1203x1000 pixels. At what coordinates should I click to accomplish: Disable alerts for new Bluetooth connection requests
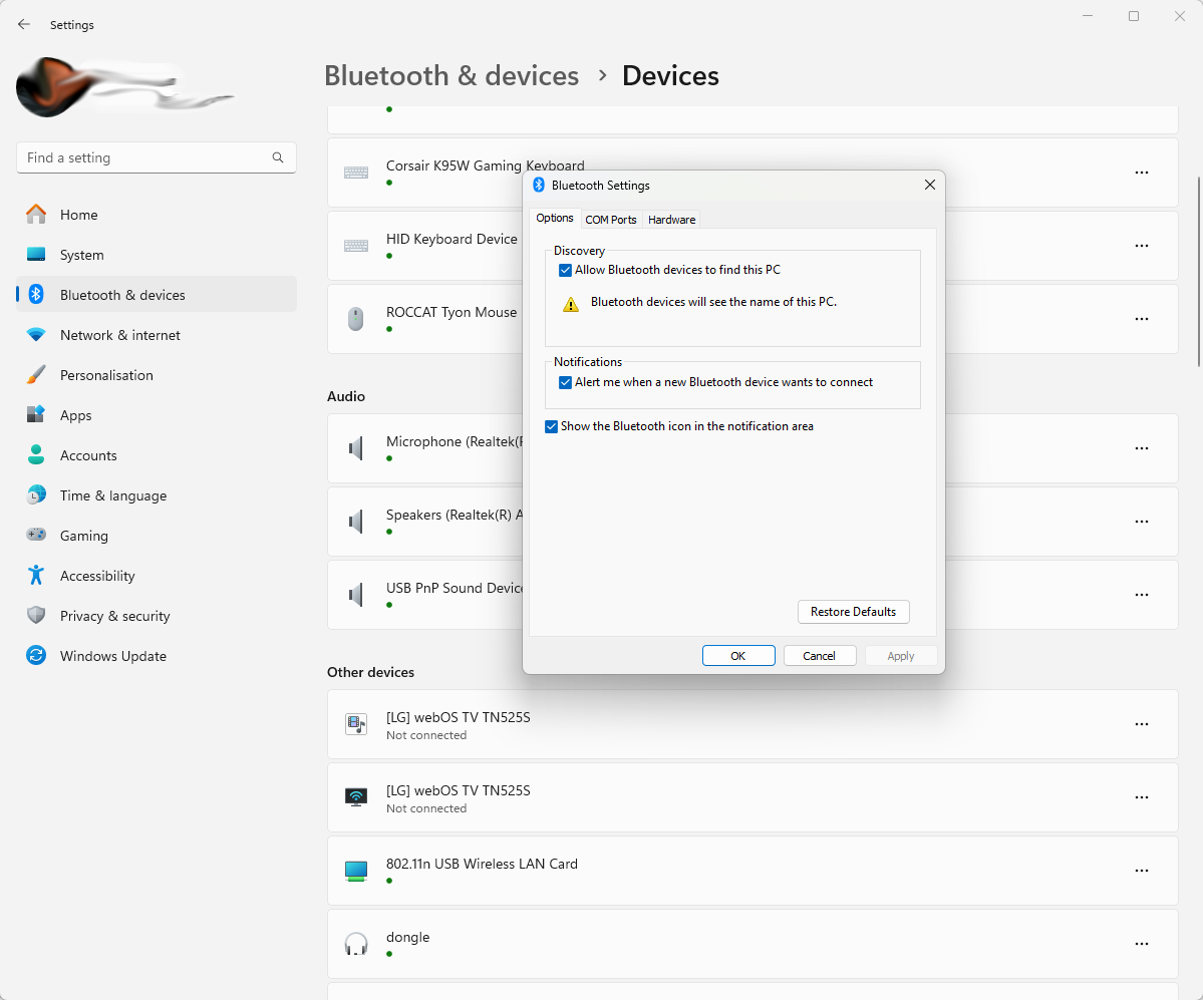coord(566,382)
